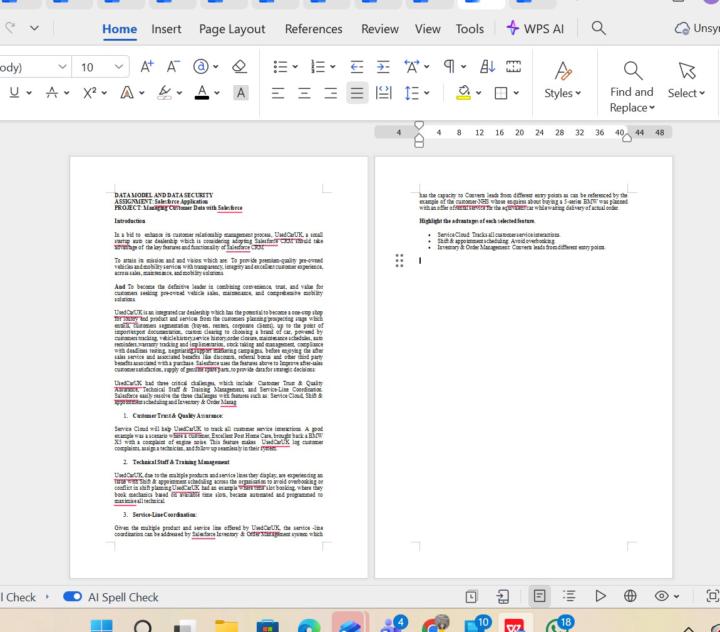This screenshot has width=720, height=632.
Task: Click the right indent marker on ruler
Action: click(x=627, y=138)
